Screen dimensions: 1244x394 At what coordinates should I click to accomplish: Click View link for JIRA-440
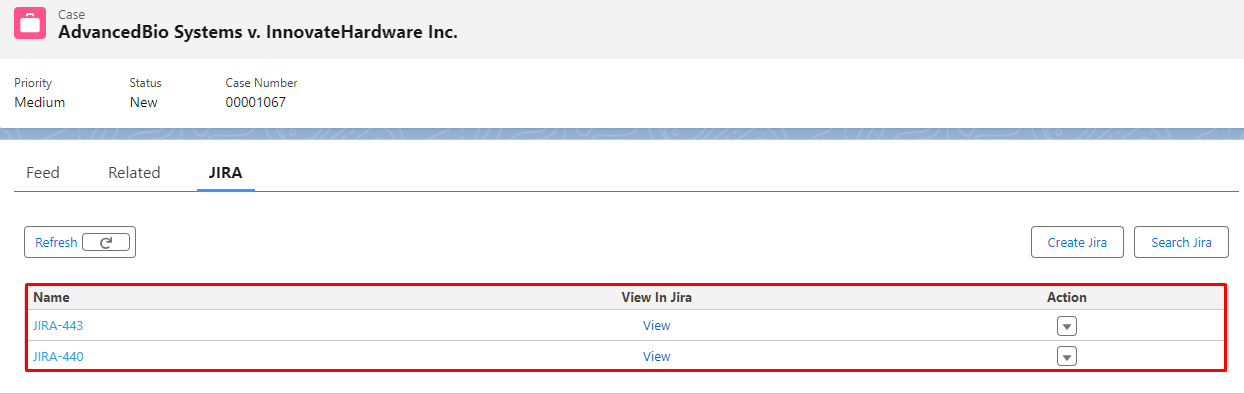[x=656, y=357]
